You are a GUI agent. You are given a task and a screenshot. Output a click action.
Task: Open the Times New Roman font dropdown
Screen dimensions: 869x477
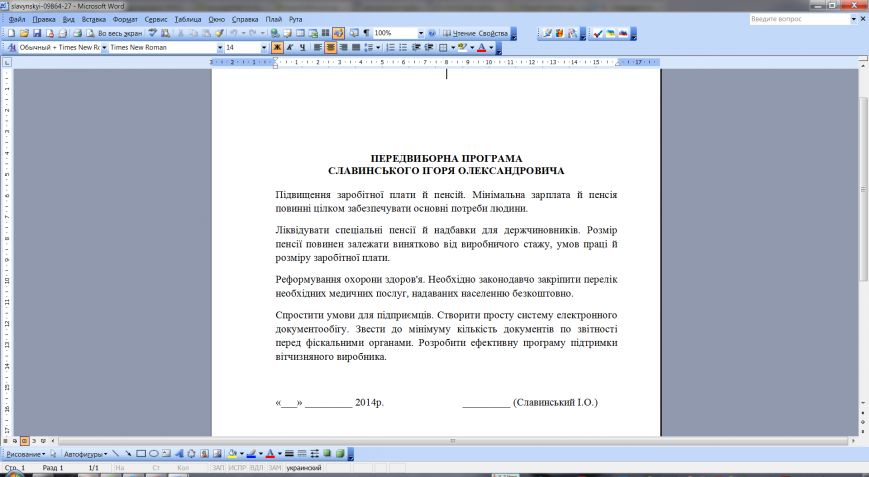pos(220,48)
